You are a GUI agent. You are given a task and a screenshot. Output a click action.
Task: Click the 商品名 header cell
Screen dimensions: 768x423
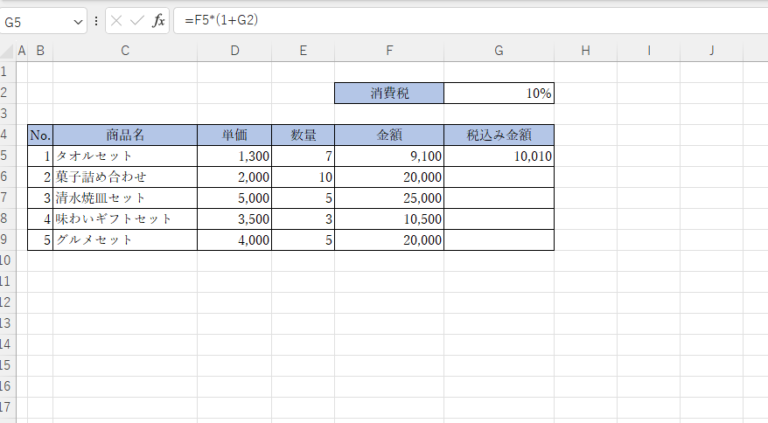[125, 135]
